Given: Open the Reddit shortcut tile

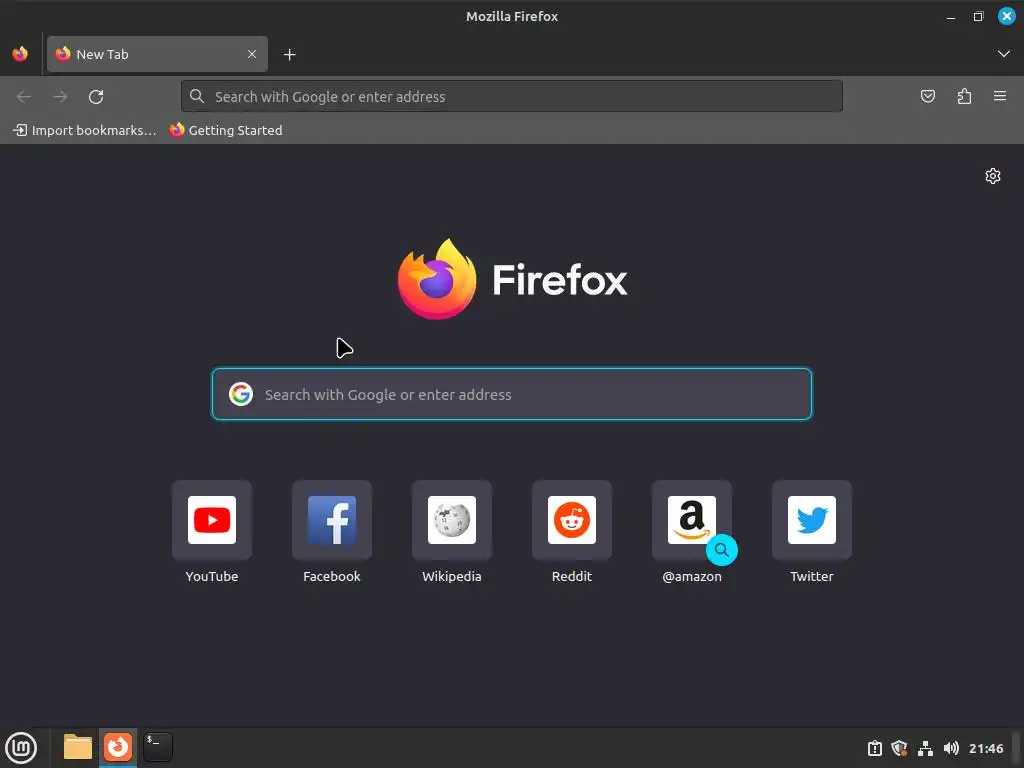Looking at the screenshot, I should [x=572, y=520].
